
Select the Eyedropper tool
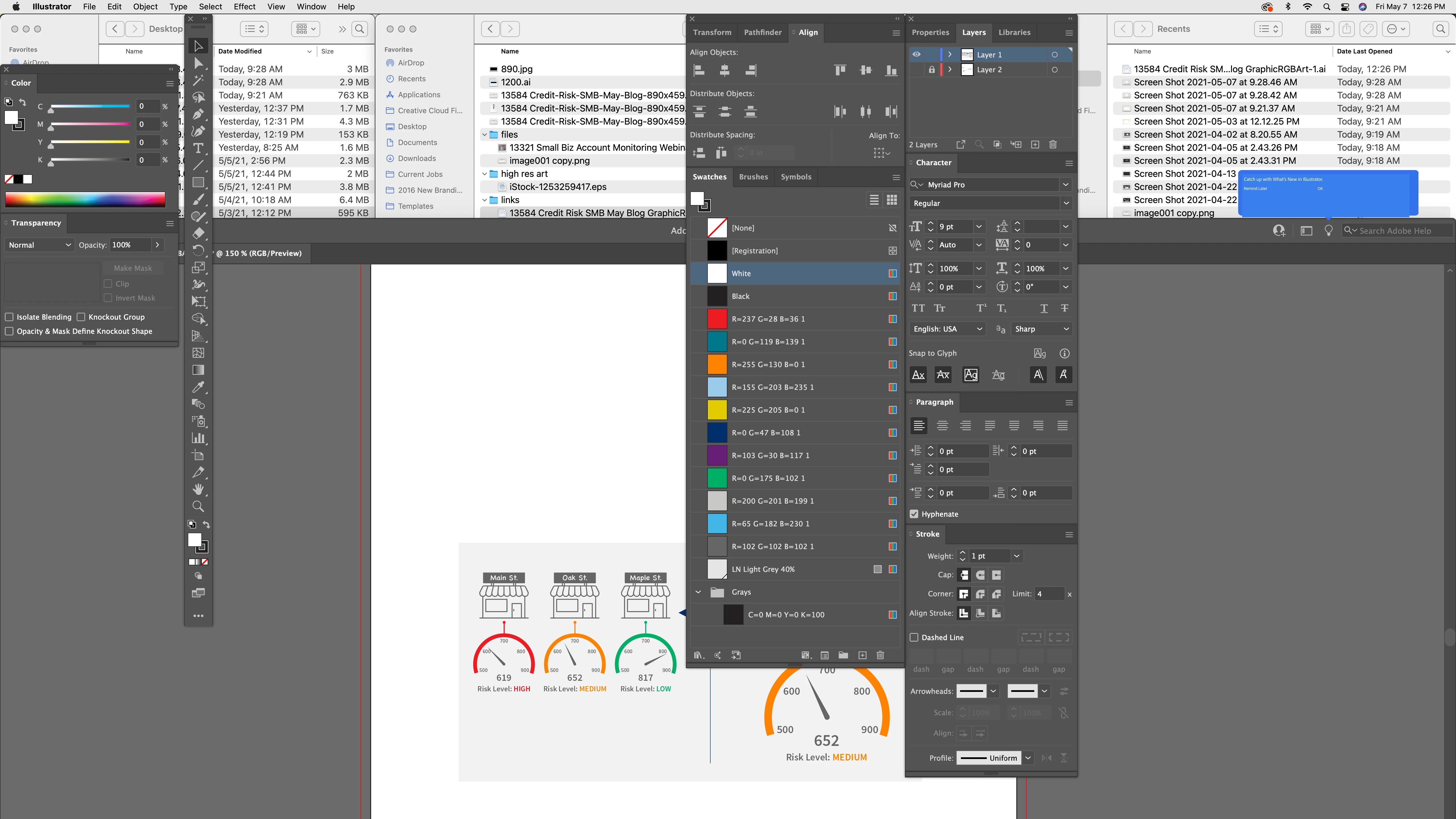coord(198,387)
